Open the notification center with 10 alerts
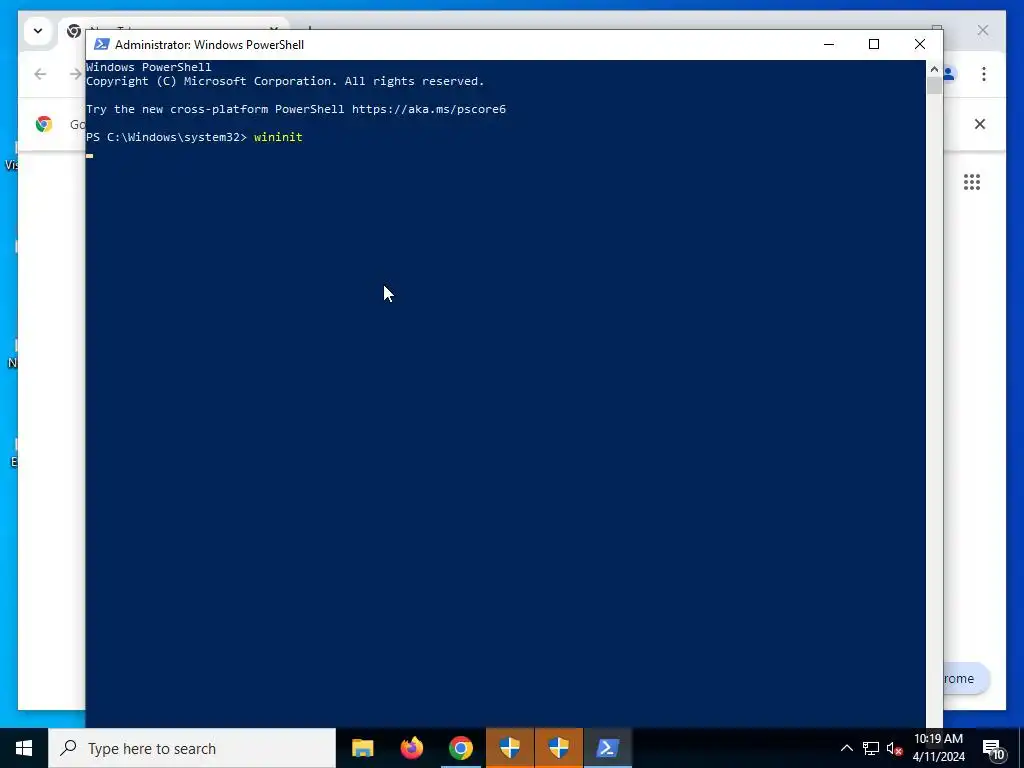The image size is (1024, 768). 994,749
